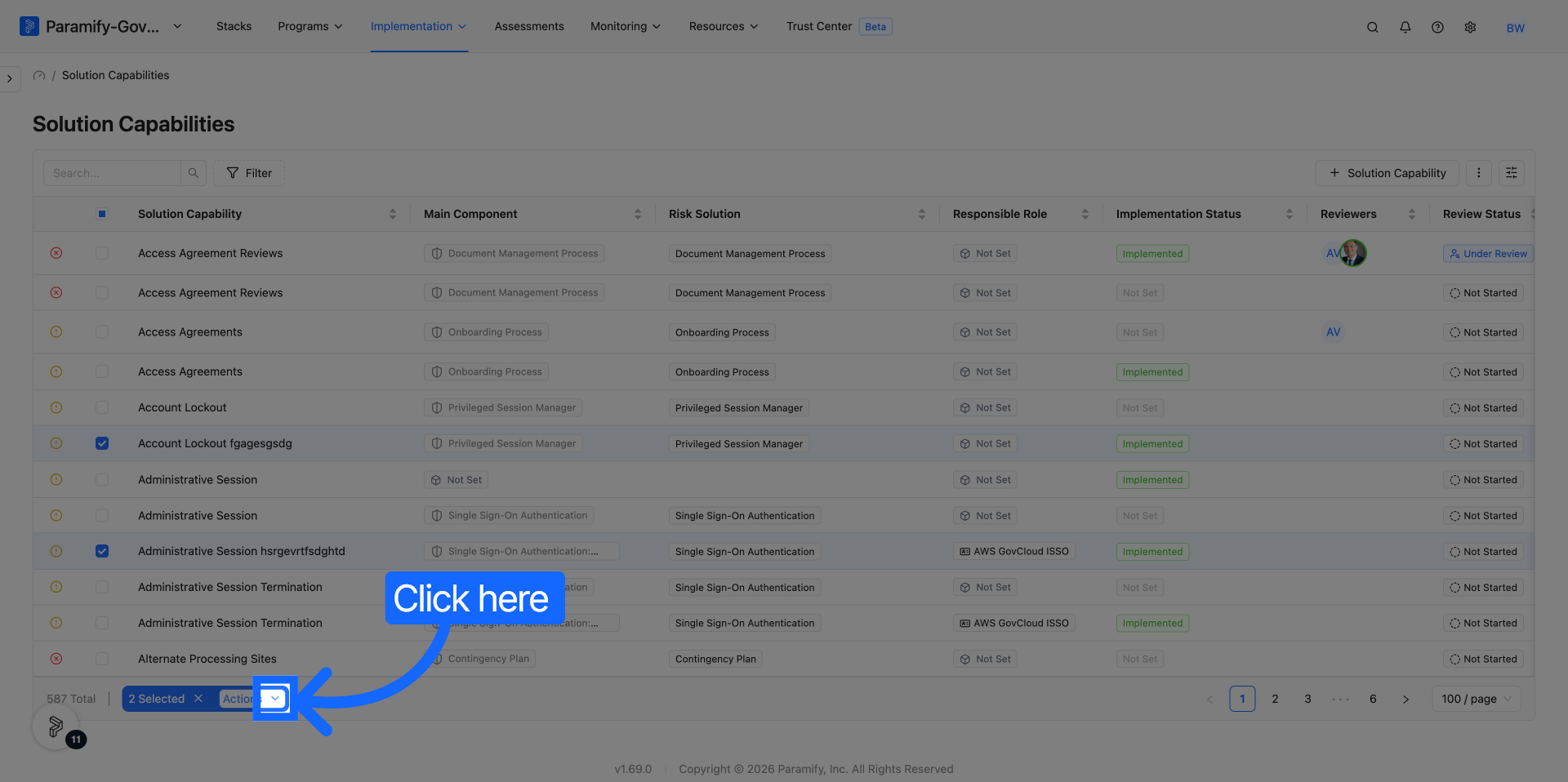The height and width of the screenshot is (782, 1568).
Task: Click '587 Total' count text
Action: tap(71, 699)
